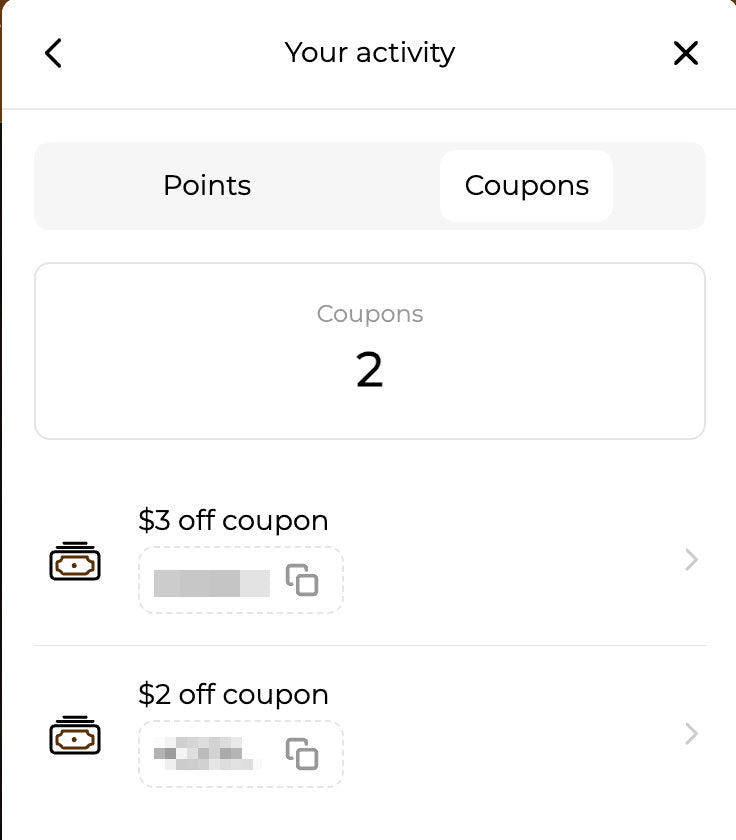
Task: Click the gray Coupons label in card
Action: click(370, 314)
